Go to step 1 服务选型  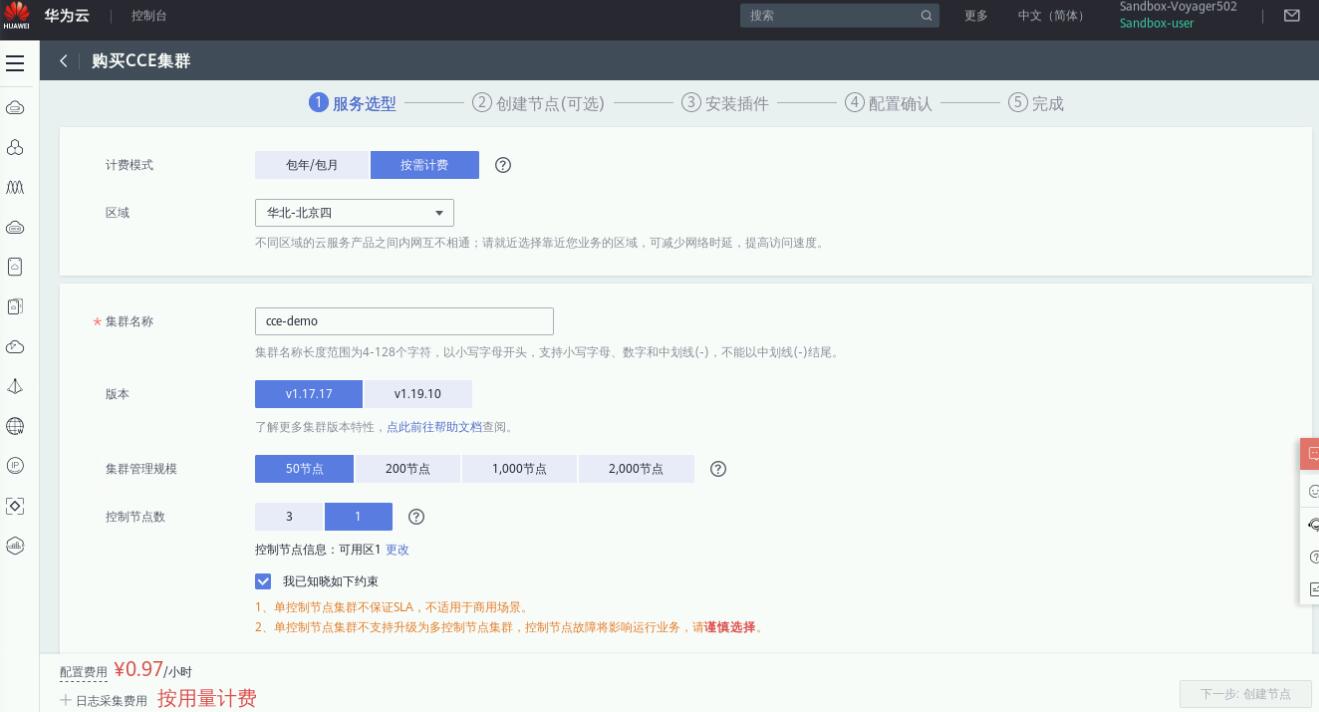coord(353,104)
